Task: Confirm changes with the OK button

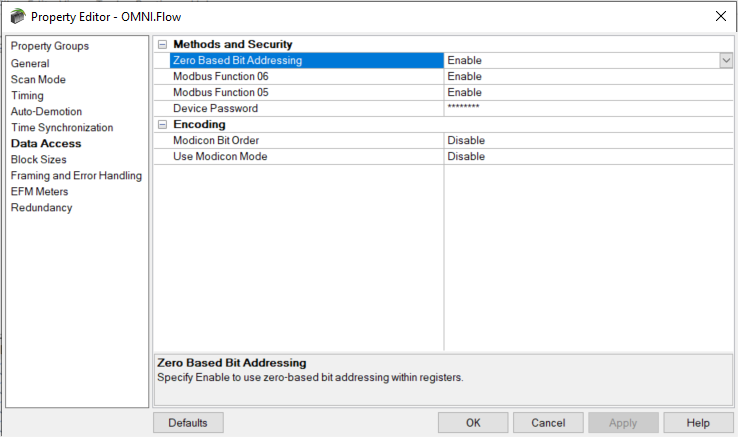Action: point(473,423)
